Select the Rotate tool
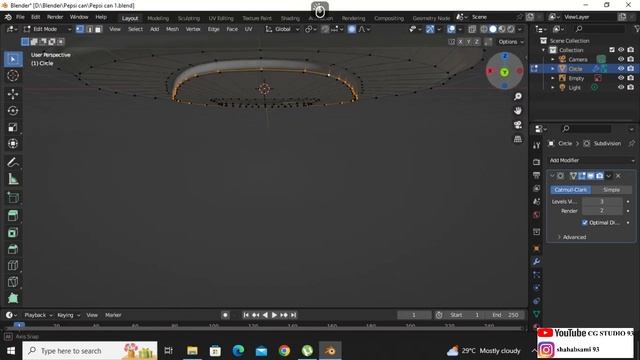640x360 pixels. click(13, 111)
